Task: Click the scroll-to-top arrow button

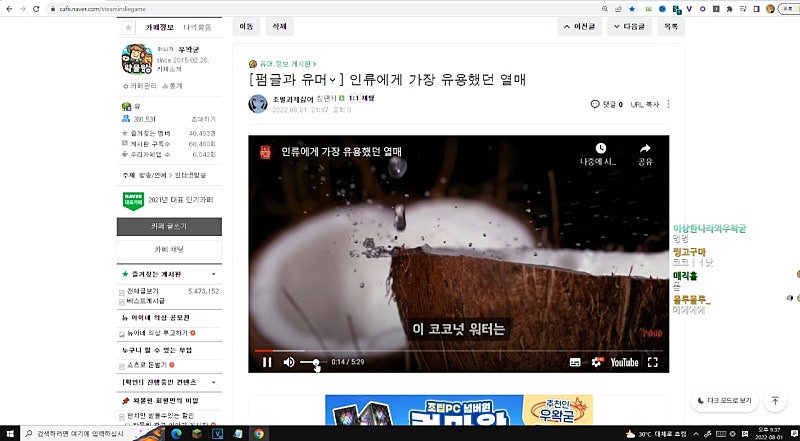Action: [x=775, y=400]
